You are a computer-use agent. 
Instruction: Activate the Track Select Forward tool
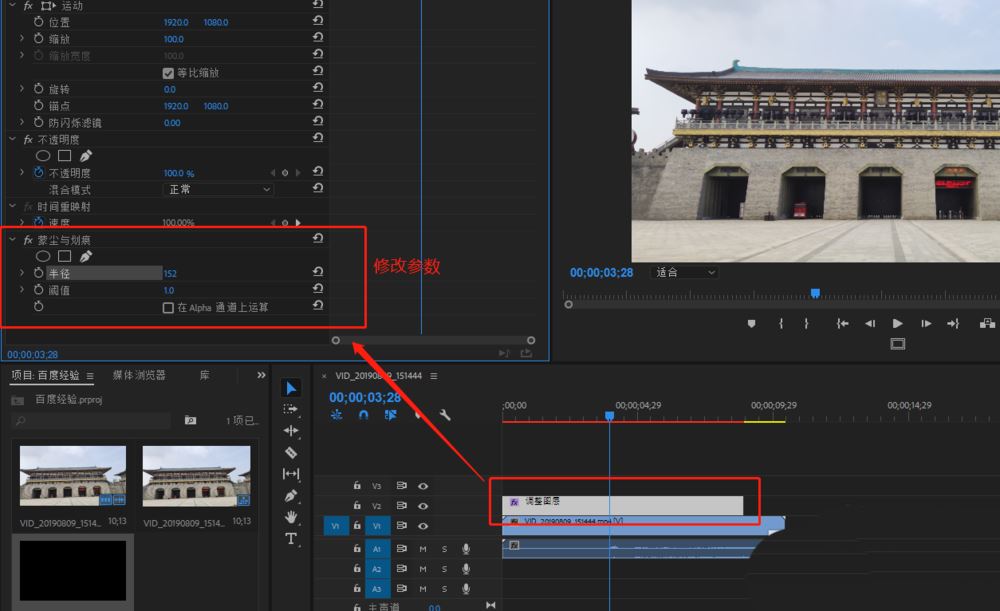coord(291,409)
